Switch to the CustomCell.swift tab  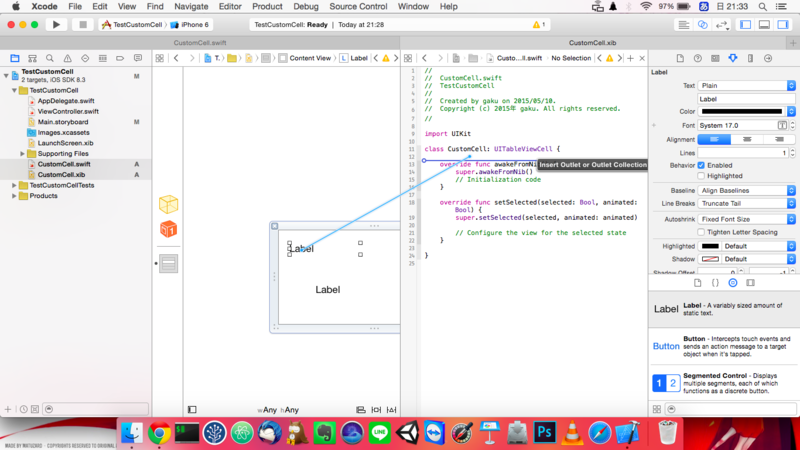pos(200,43)
